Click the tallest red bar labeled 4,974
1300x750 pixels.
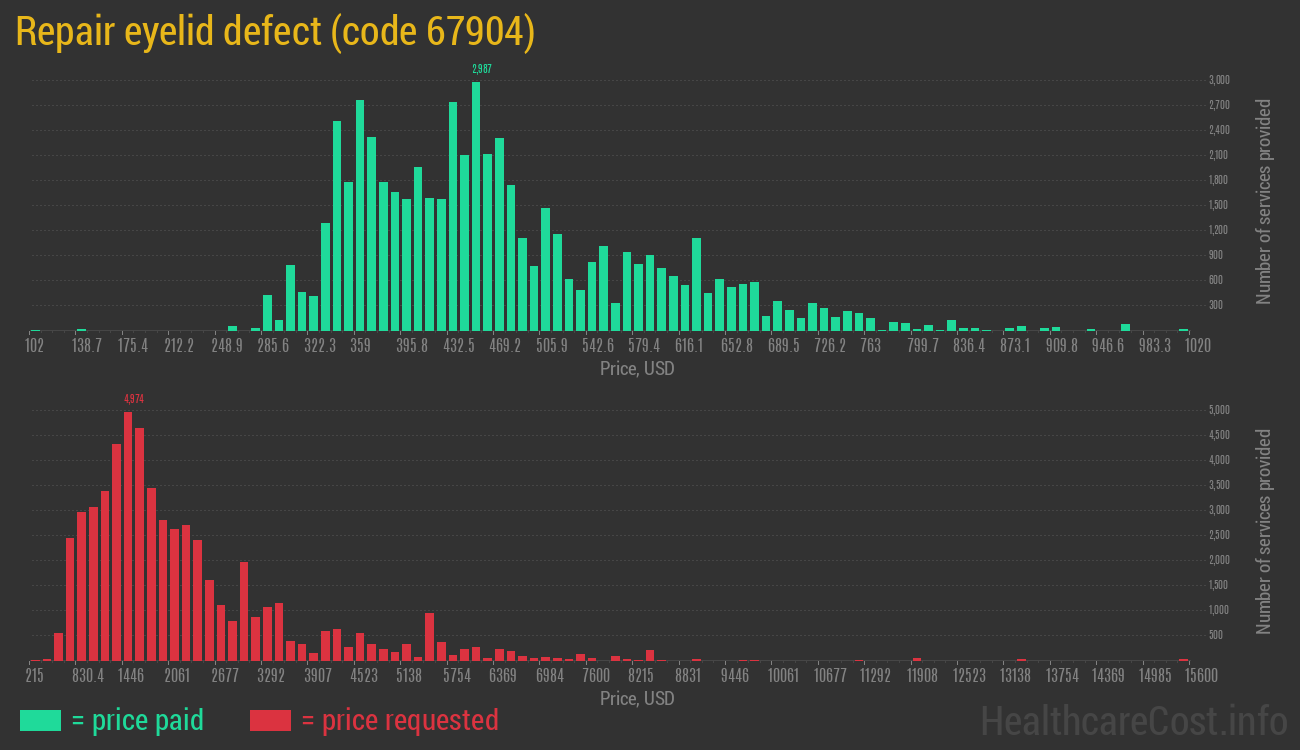click(128, 535)
